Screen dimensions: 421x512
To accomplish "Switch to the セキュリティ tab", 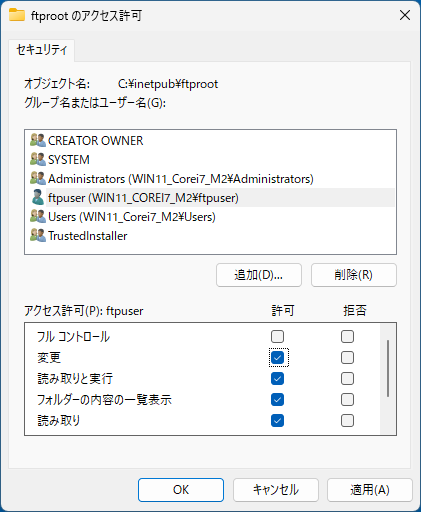I will (x=42, y=50).
